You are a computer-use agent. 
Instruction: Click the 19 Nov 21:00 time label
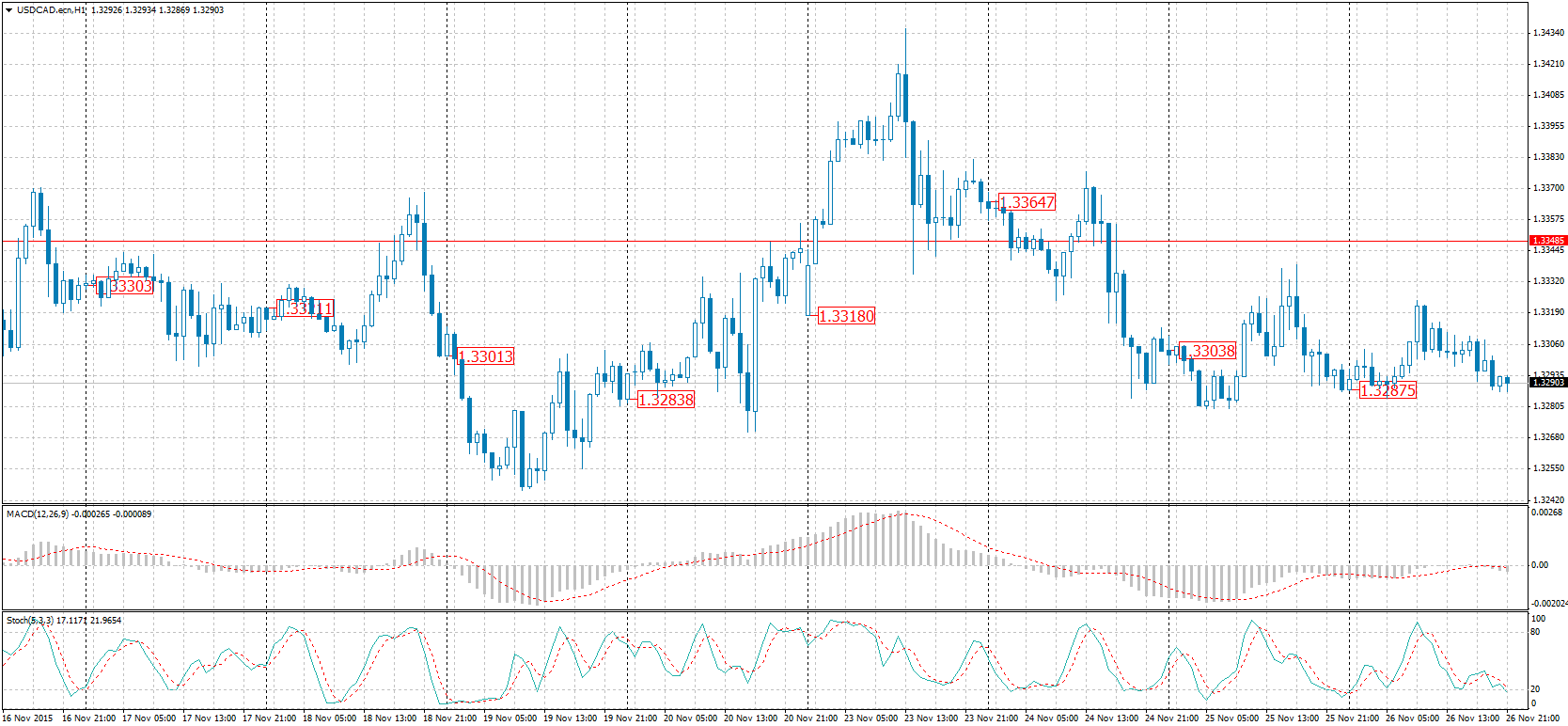[x=630, y=718]
